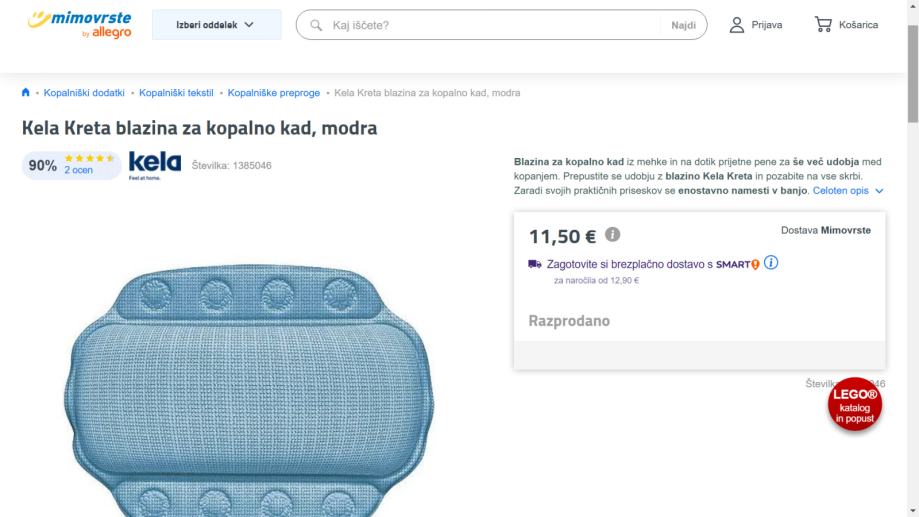Click the LEGO katalog in popust badge
Image resolution: width=919 pixels, height=517 pixels.
[x=856, y=405]
